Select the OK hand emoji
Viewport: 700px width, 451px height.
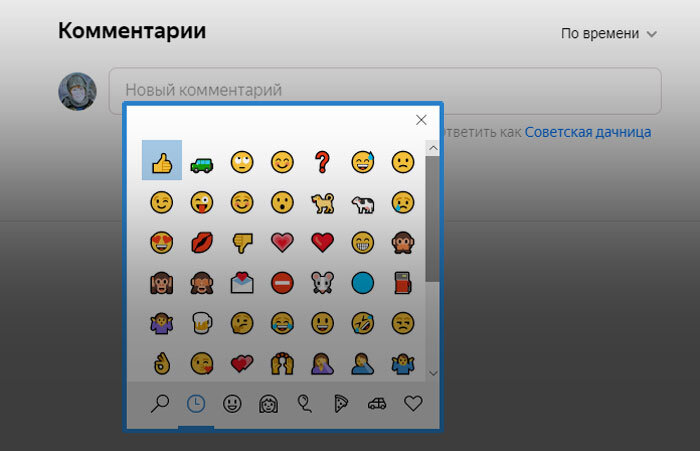tap(162, 363)
